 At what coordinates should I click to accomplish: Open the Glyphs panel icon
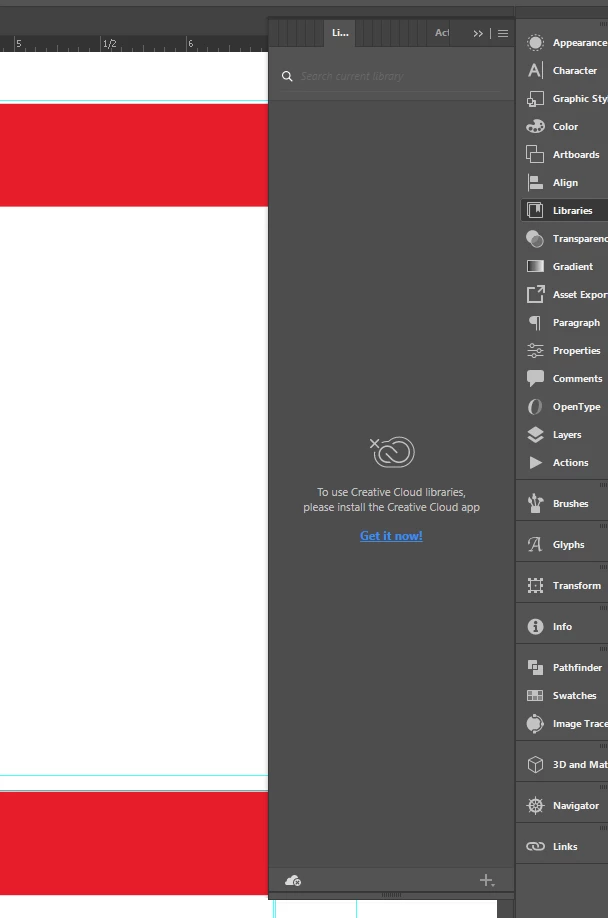coord(535,544)
